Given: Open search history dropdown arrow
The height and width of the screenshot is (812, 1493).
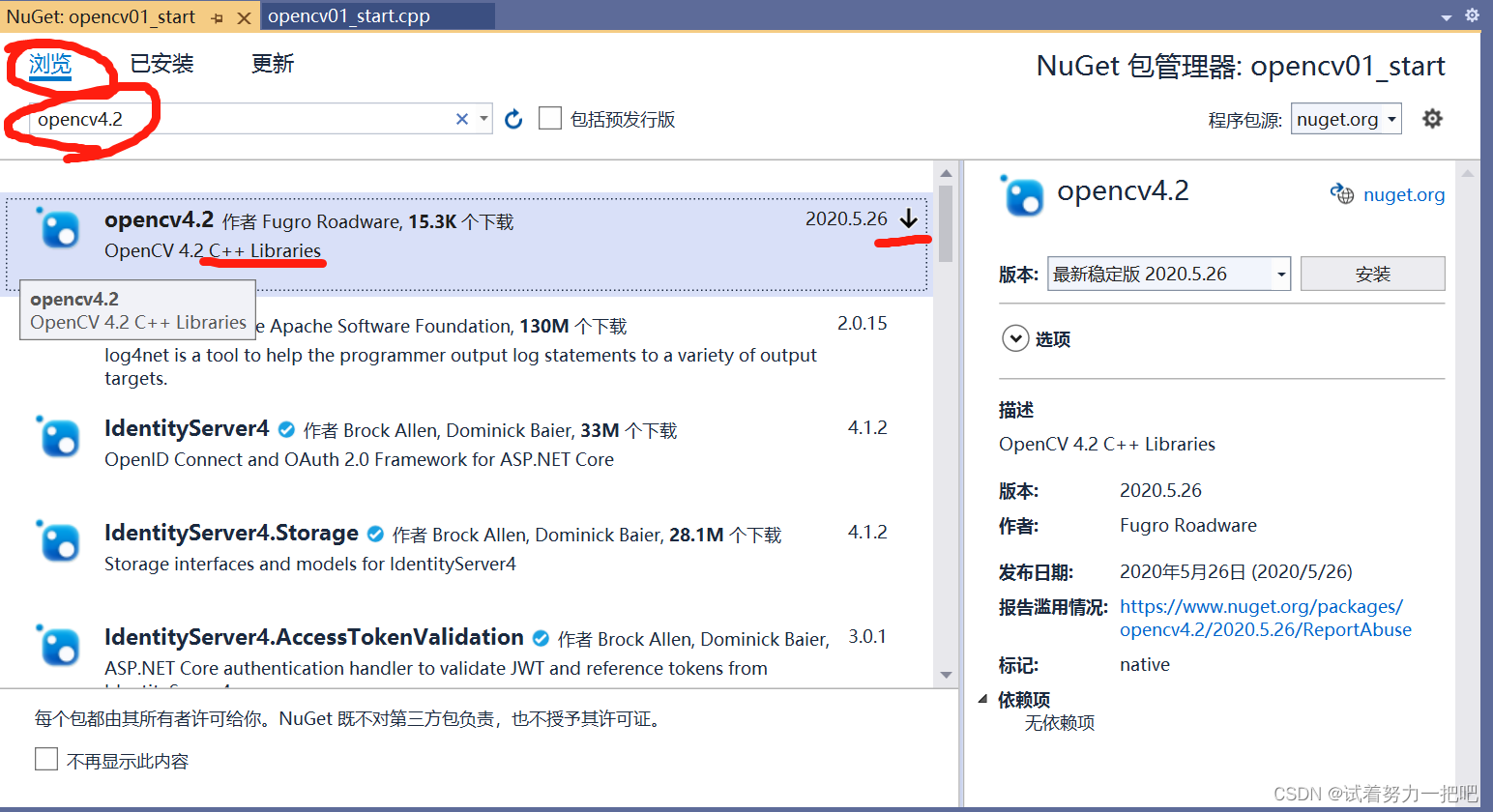Looking at the screenshot, I should click(x=483, y=119).
